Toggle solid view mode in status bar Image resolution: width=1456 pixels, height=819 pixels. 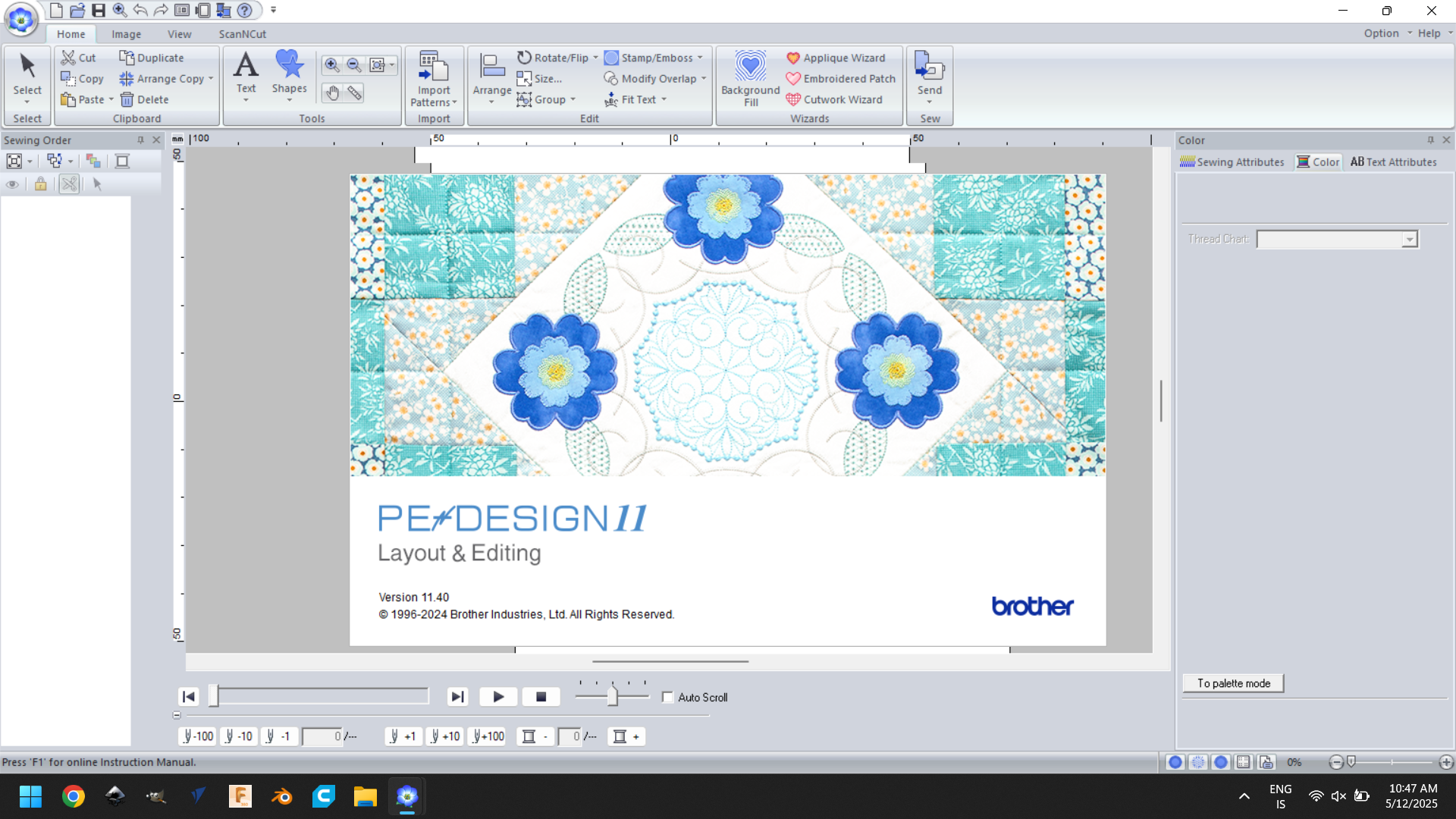(x=1175, y=762)
